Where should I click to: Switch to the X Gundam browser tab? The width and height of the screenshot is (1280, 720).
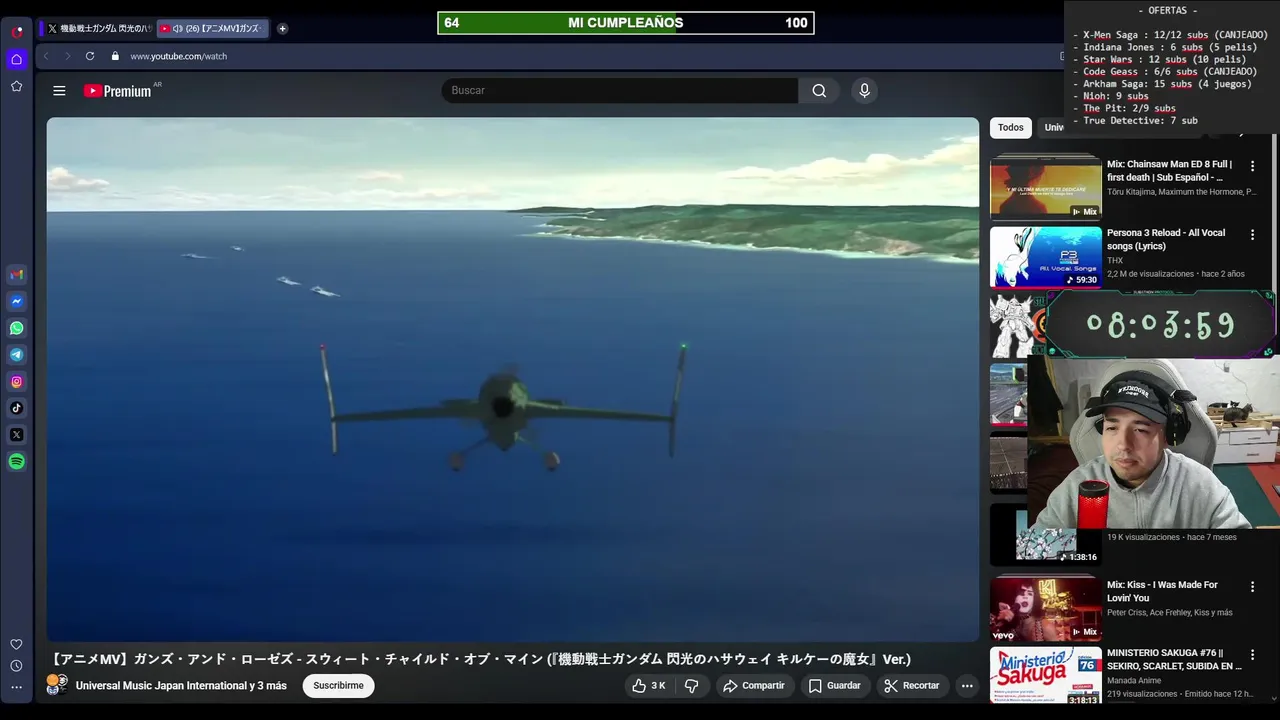(99, 29)
